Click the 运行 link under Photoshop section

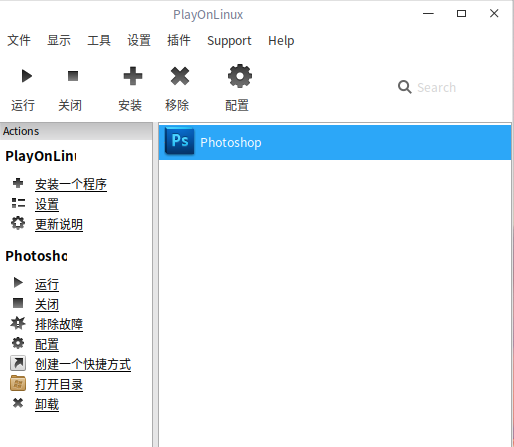tap(47, 284)
